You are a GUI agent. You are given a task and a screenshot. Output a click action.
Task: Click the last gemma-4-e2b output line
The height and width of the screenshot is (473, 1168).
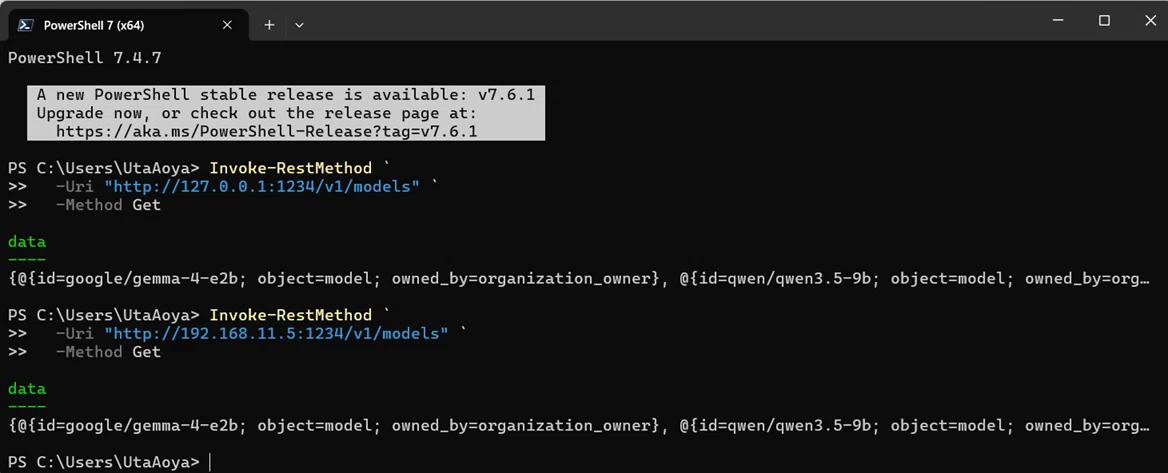point(580,425)
